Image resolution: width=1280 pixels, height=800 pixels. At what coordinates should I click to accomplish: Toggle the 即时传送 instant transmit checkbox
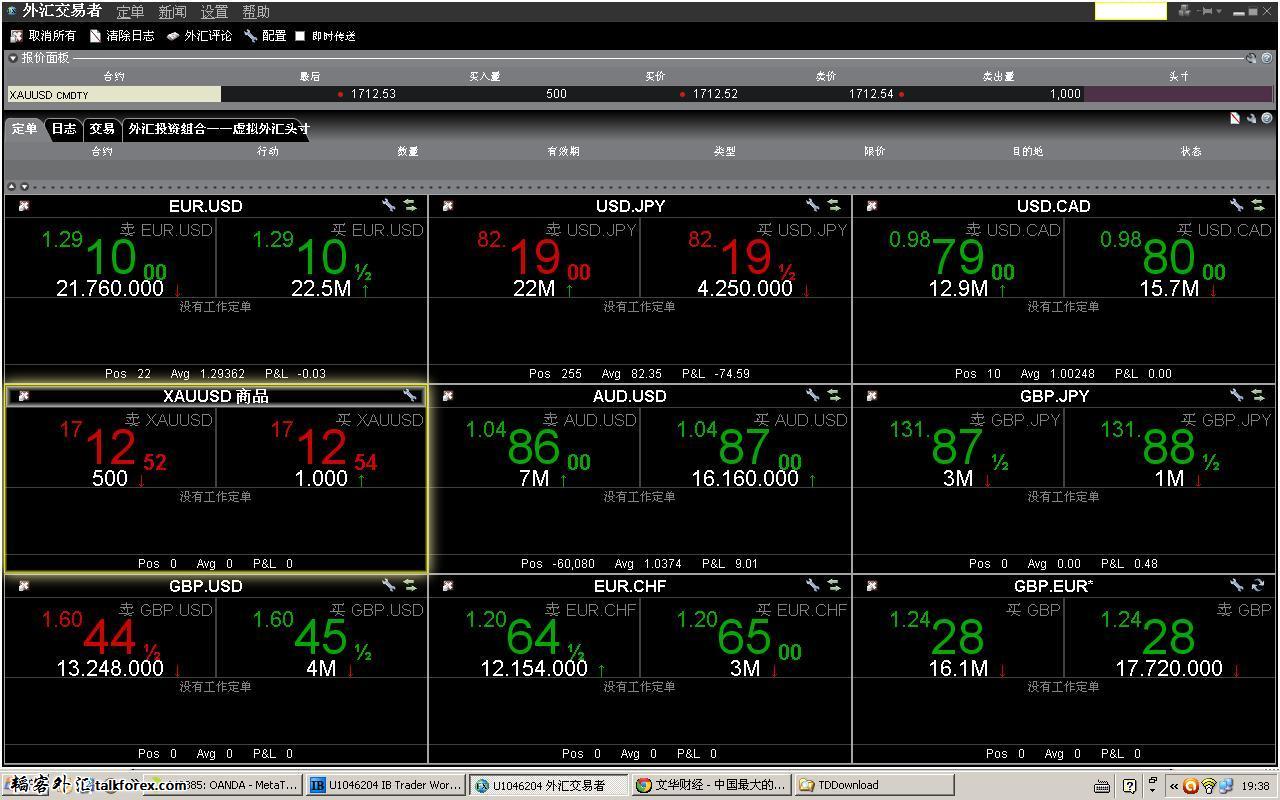pos(299,36)
